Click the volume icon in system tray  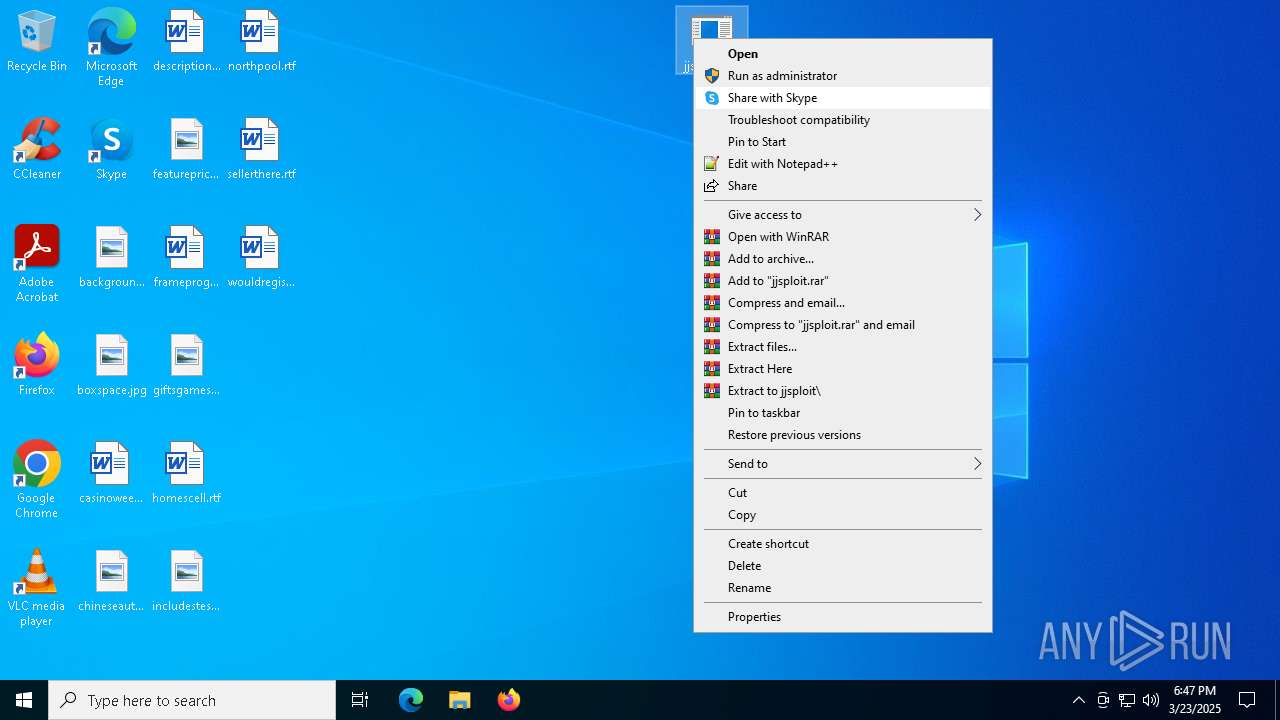pyautogui.click(x=1151, y=700)
